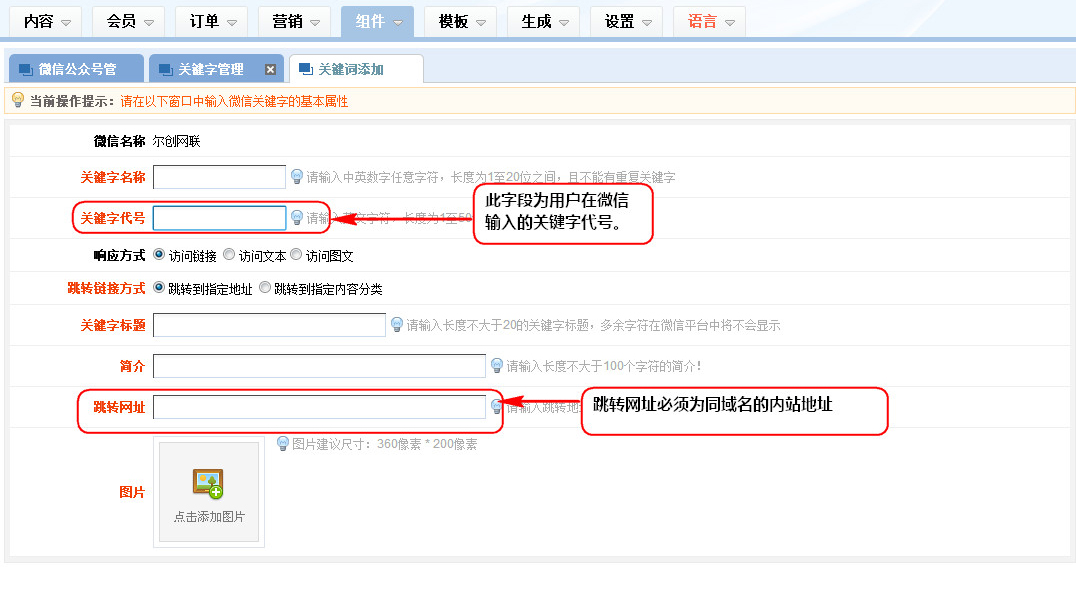The height and width of the screenshot is (604, 1076).
Task: Select the 访问链接 radio button
Action: (159, 255)
